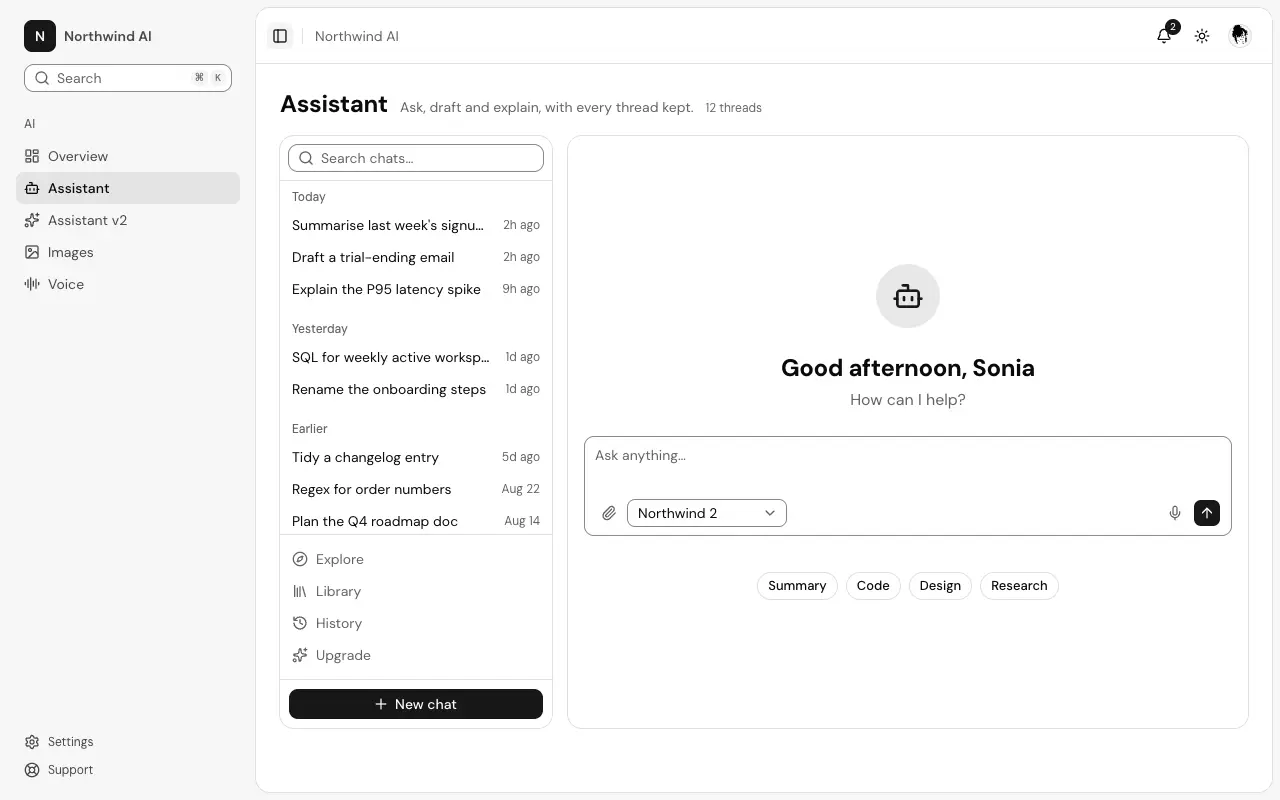Send message with arrow button
The height and width of the screenshot is (800, 1280).
[1207, 513]
